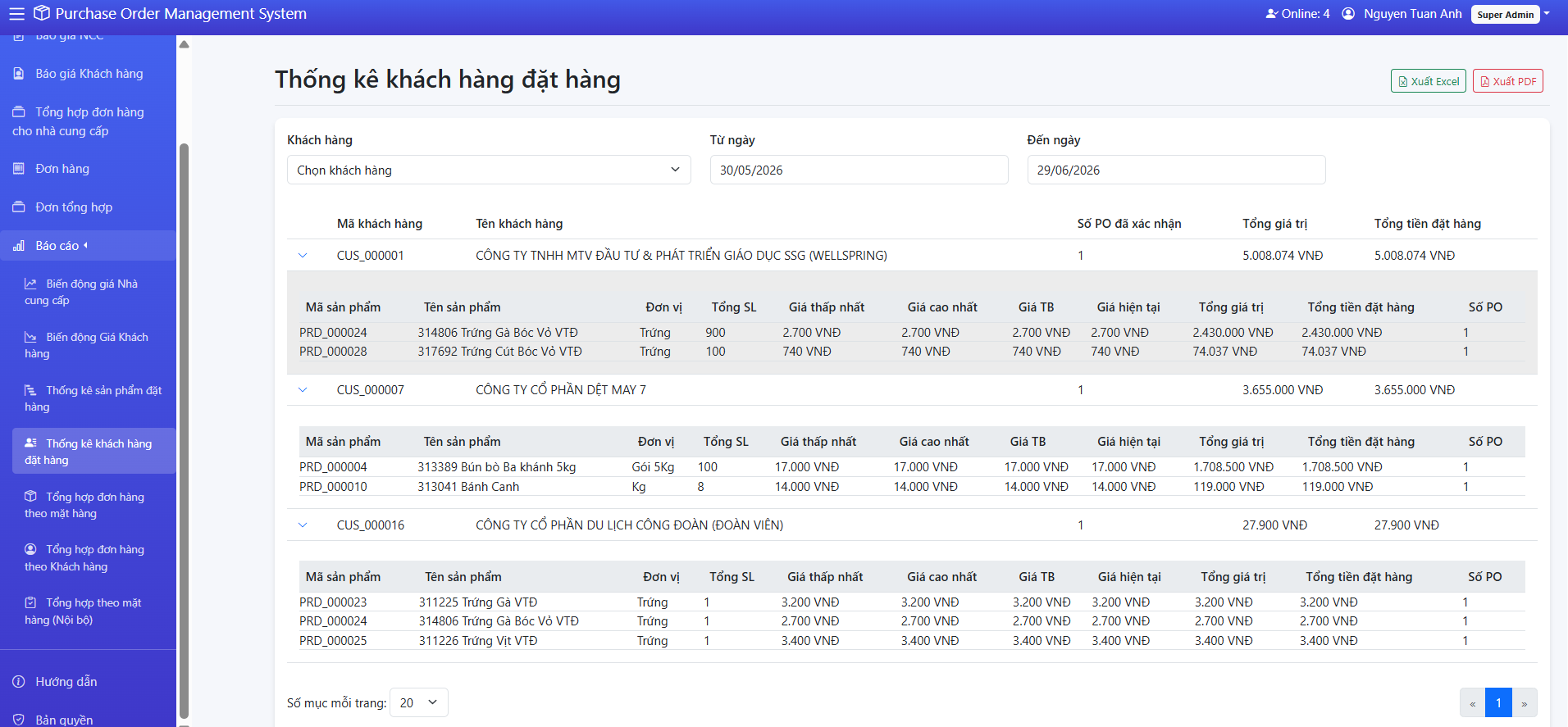The image size is (1568, 727).
Task: Click the Hướng dẫn info icon
Action: click(x=19, y=682)
